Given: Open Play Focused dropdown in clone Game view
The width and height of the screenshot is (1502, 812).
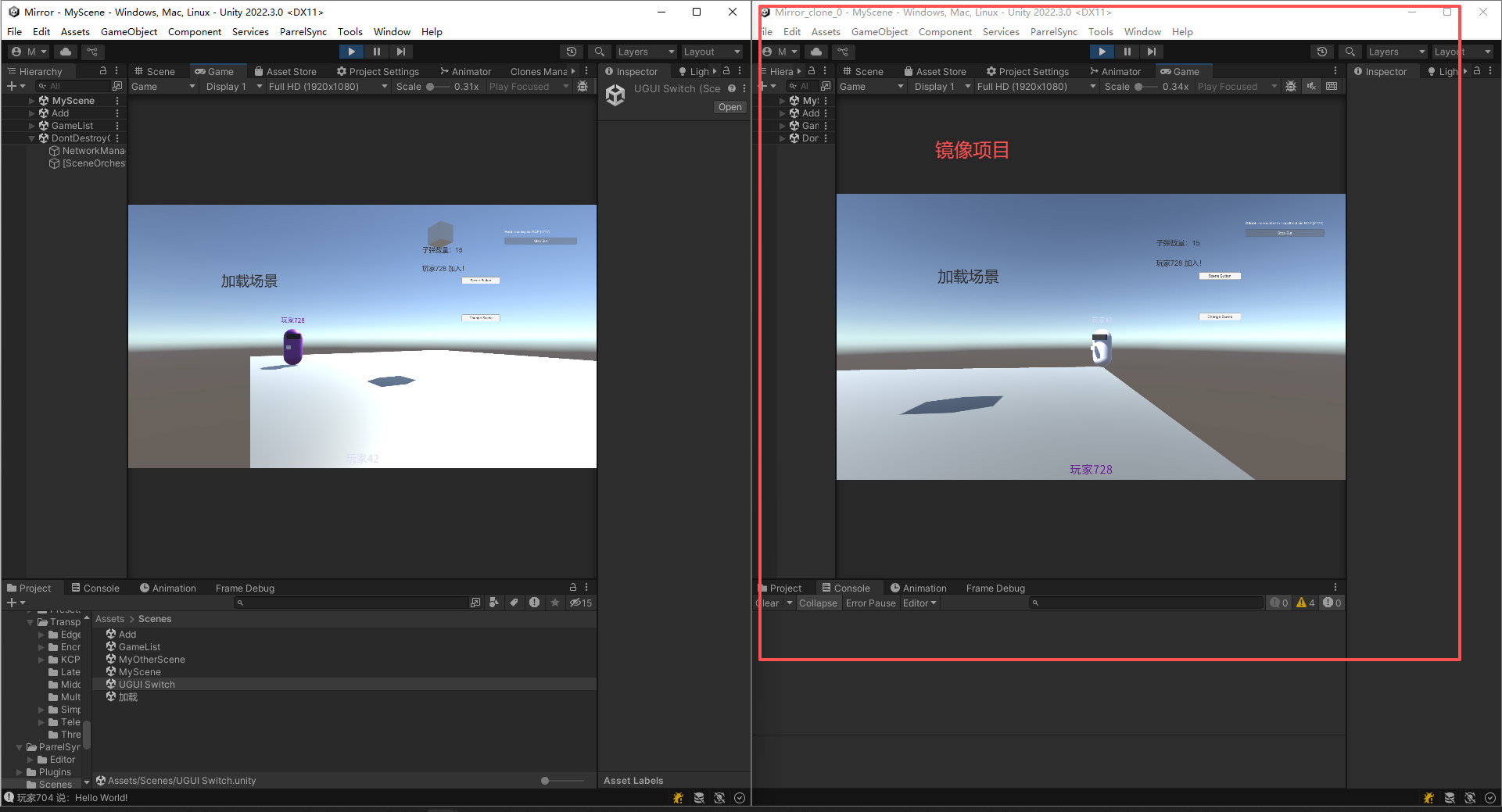Looking at the screenshot, I should pyautogui.click(x=1237, y=86).
